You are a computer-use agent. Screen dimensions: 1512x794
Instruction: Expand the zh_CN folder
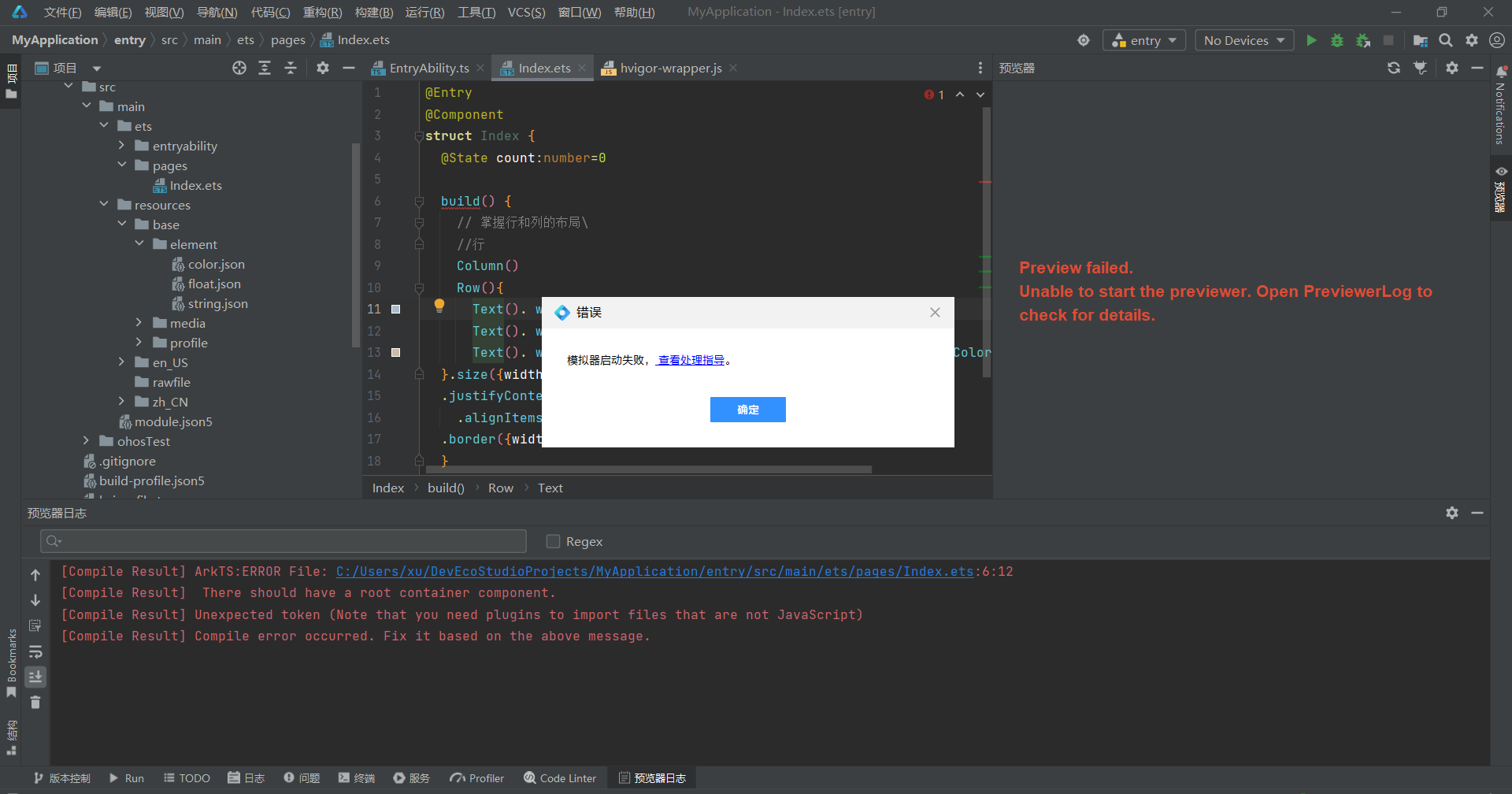(x=121, y=401)
